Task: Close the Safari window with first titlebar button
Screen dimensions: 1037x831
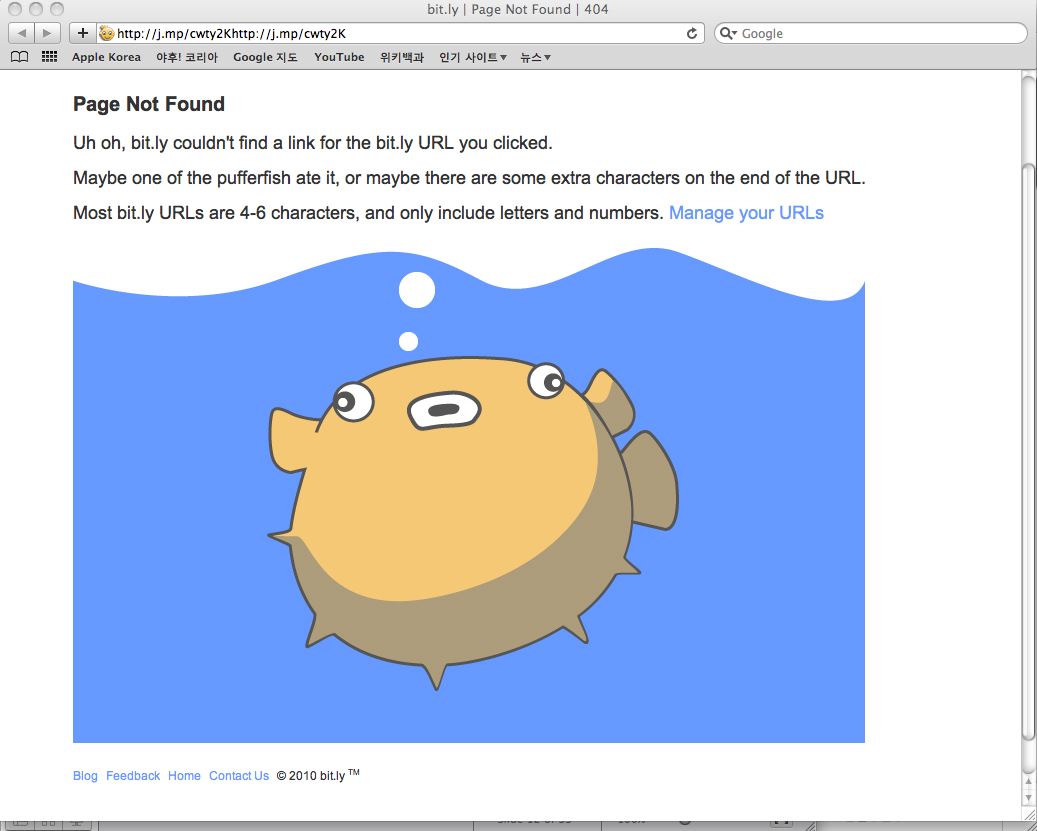Action: [x=15, y=9]
